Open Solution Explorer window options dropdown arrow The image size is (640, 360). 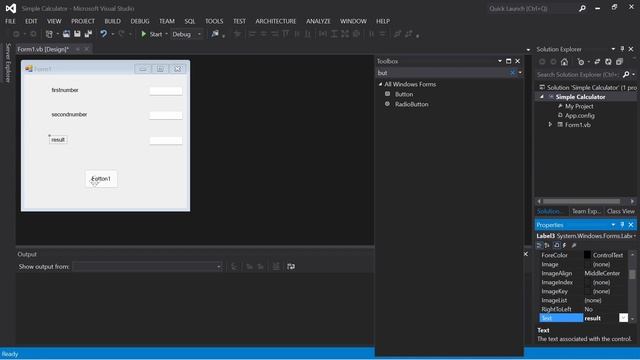(x=613, y=49)
